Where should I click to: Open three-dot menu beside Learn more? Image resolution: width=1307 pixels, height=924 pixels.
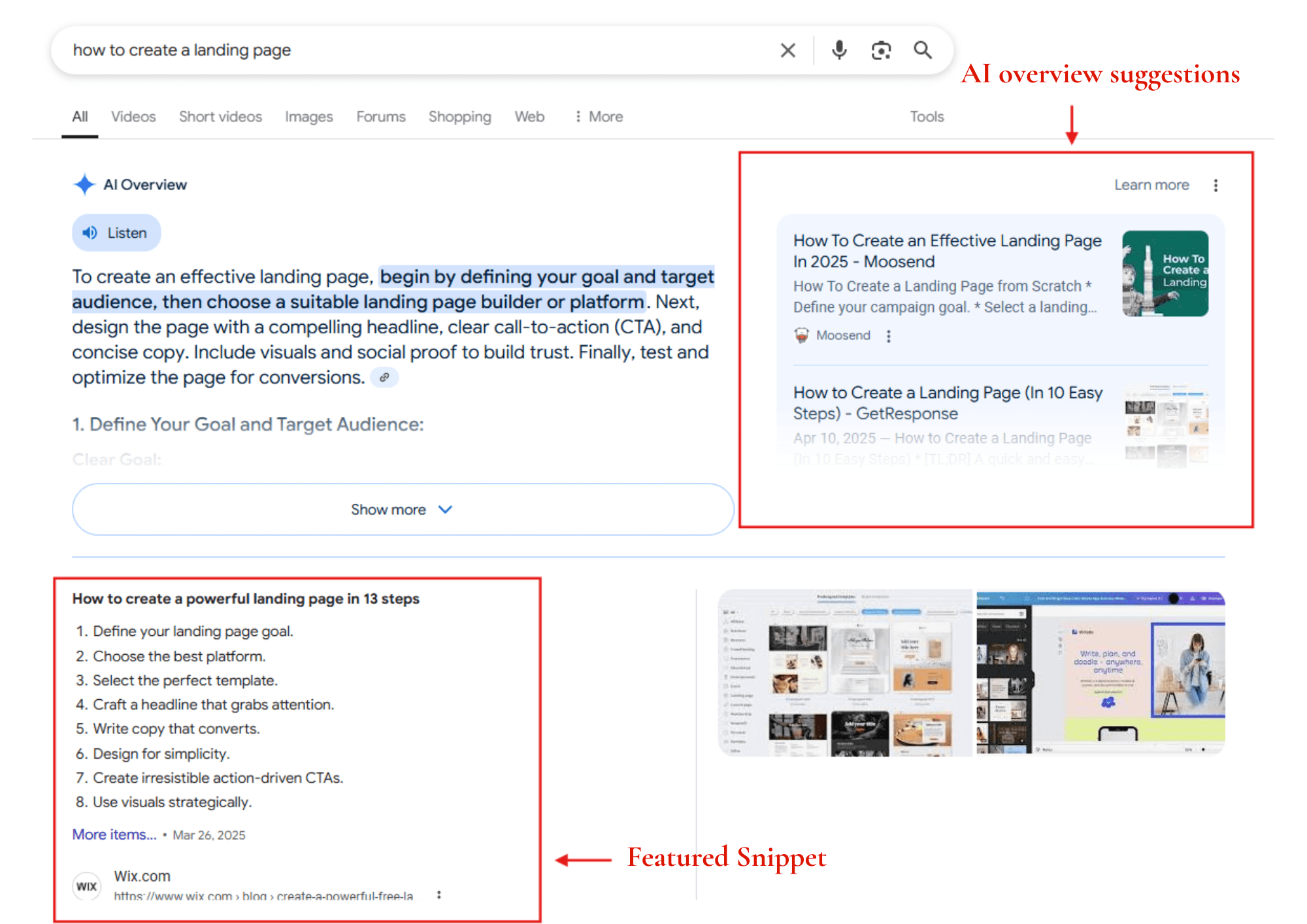click(1216, 186)
